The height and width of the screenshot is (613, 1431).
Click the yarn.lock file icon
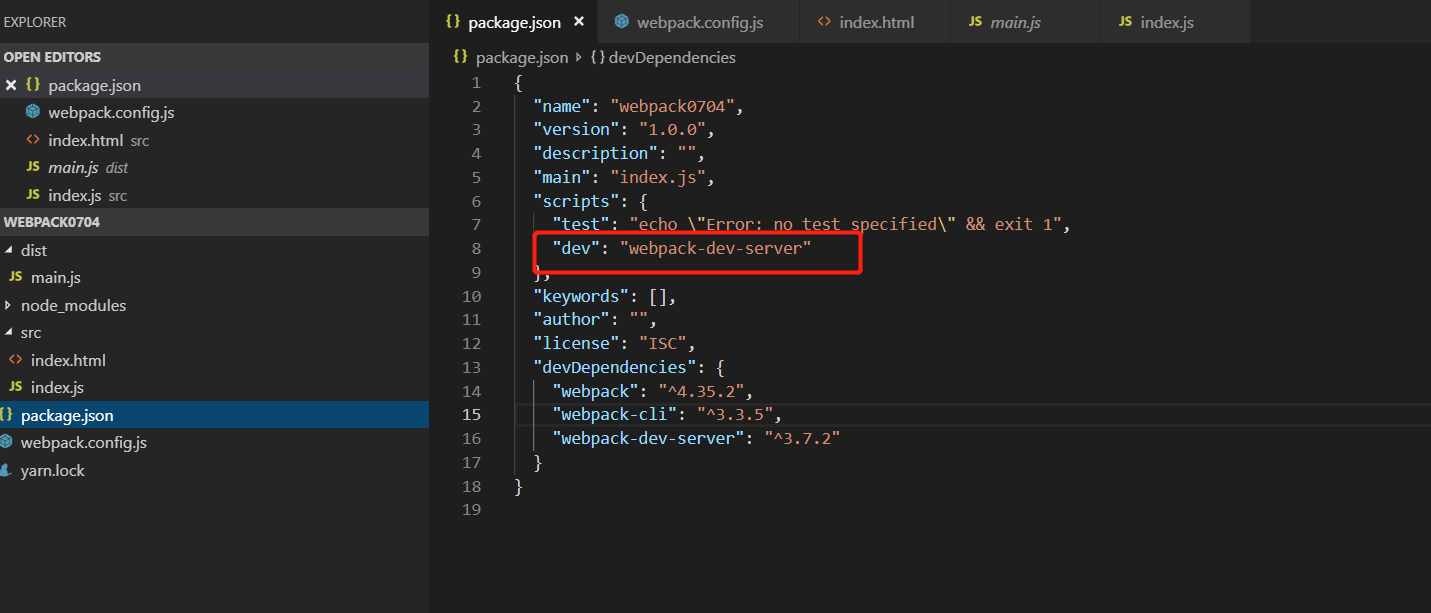(6, 470)
